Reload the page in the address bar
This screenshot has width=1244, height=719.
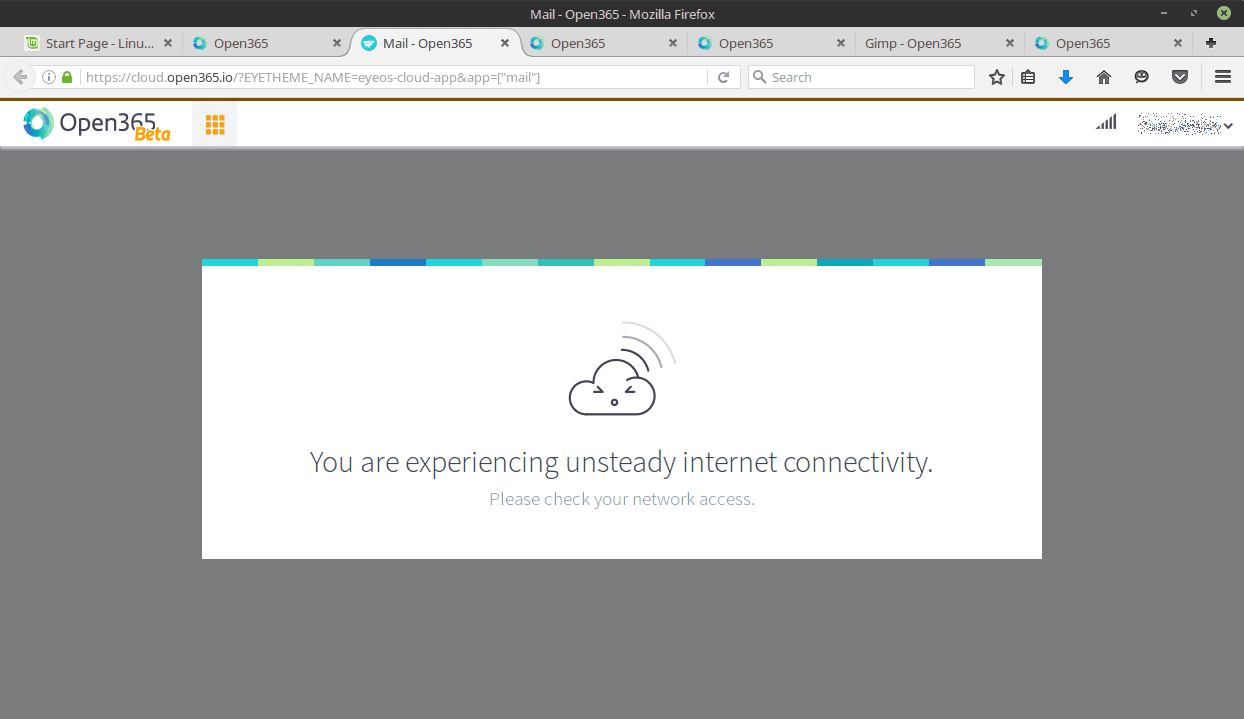pos(724,77)
